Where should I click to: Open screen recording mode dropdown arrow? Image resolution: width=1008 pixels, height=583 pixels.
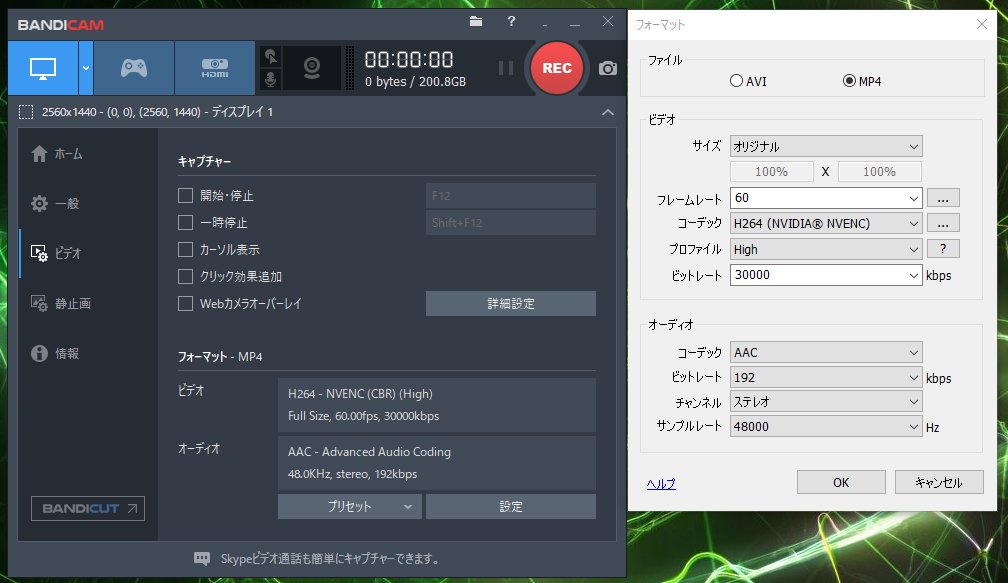click(86, 68)
